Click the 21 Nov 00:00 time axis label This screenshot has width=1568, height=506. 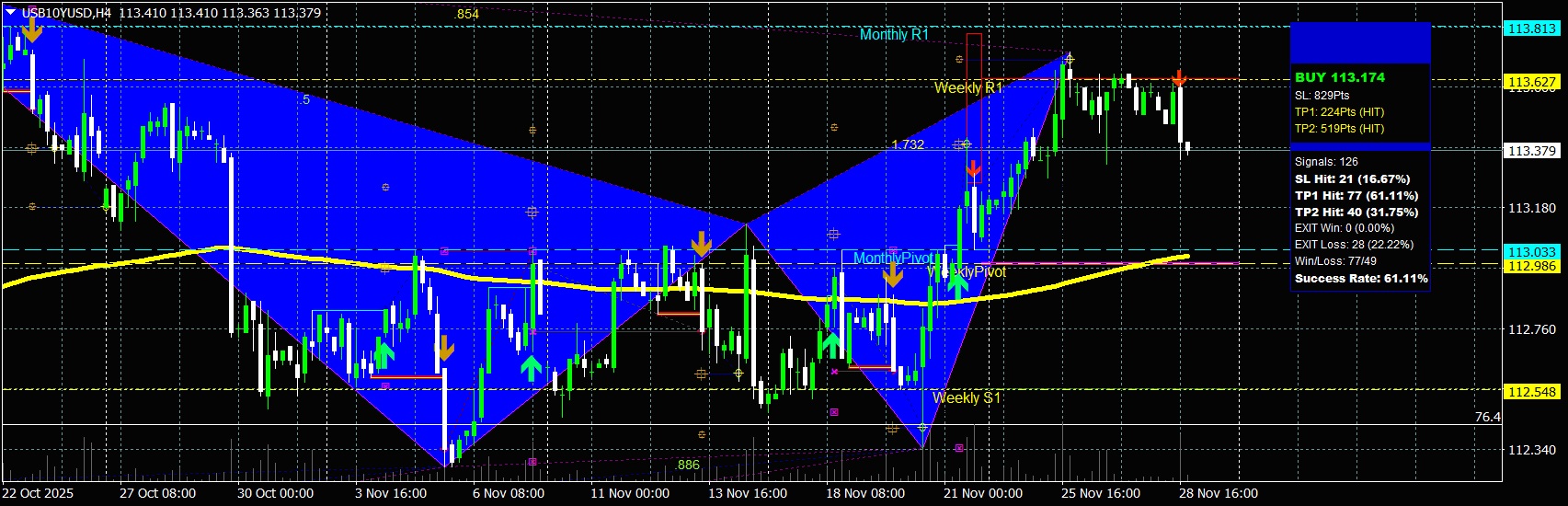click(x=982, y=493)
